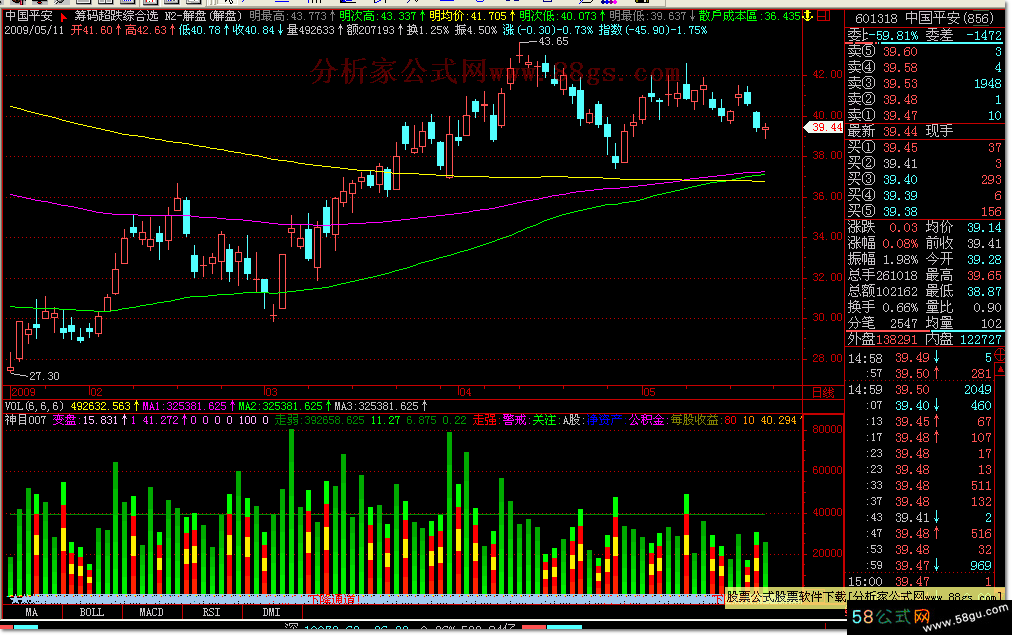Click the 走弱:392658.625 value
This screenshot has width=1012, height=635.
[x=320, y=420]
